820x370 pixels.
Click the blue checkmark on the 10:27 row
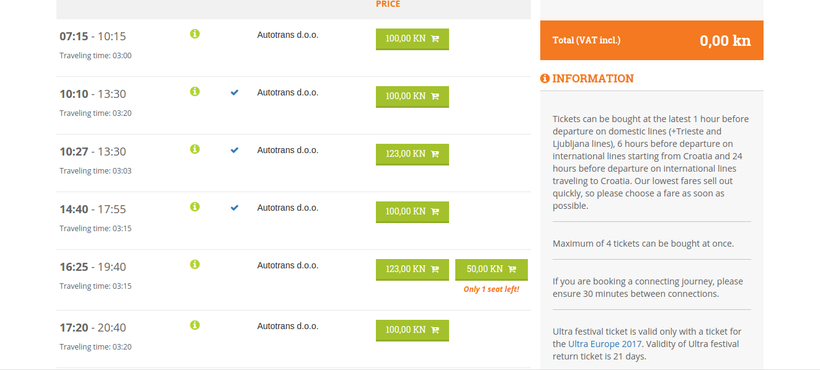(x=234, y=150)
